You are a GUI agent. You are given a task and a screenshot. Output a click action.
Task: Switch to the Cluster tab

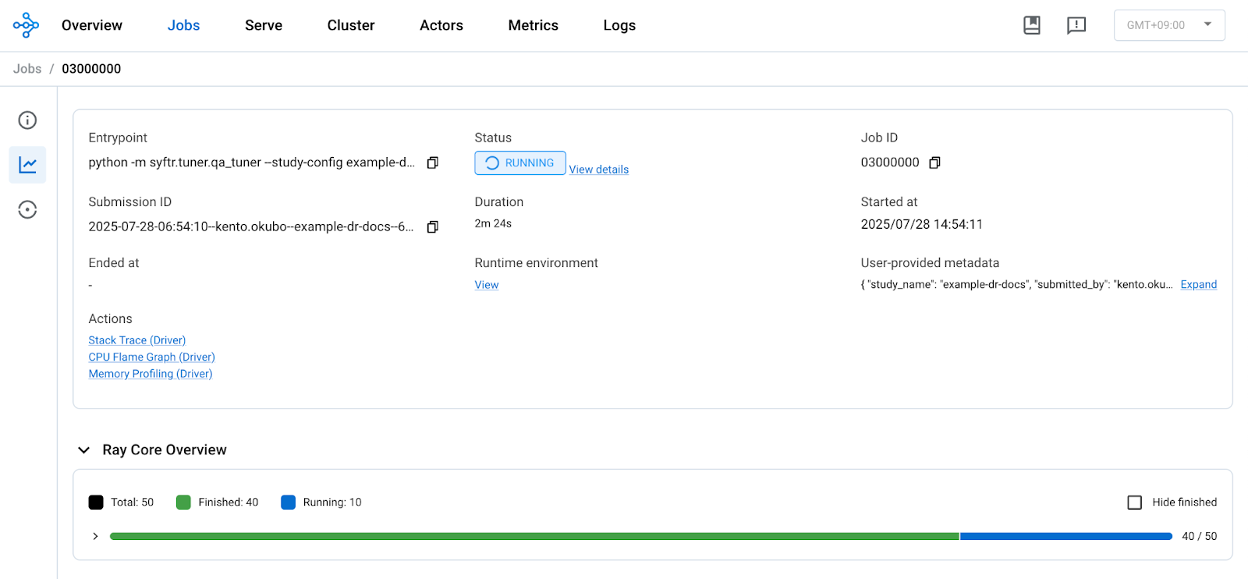350,25
